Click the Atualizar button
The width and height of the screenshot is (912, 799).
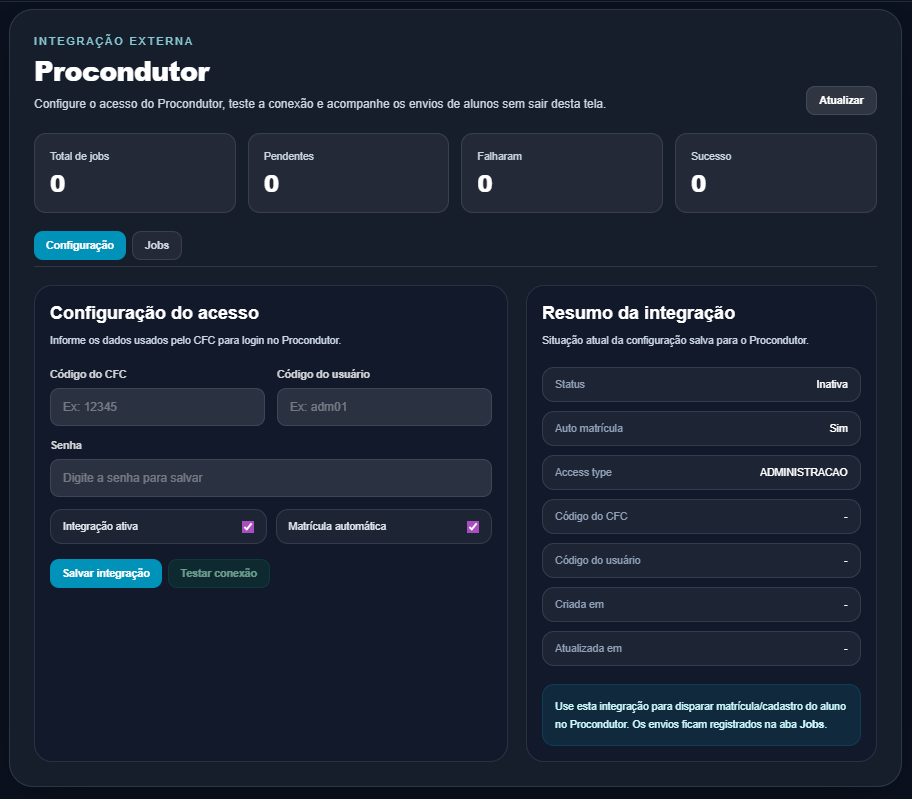[x=841, y=101]
